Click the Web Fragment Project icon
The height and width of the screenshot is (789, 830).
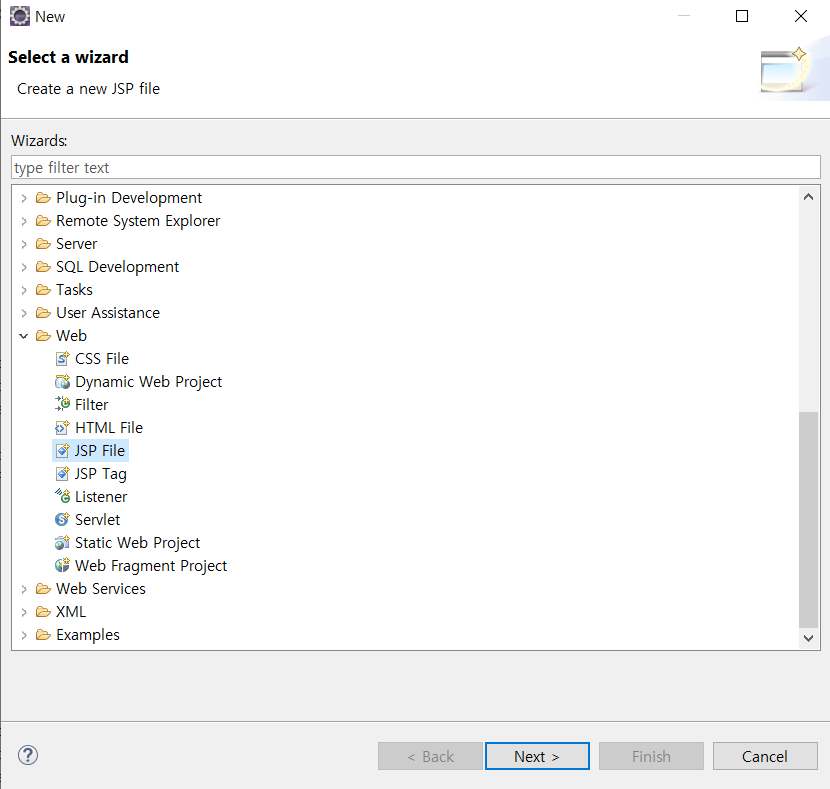[x=62, y=565]
